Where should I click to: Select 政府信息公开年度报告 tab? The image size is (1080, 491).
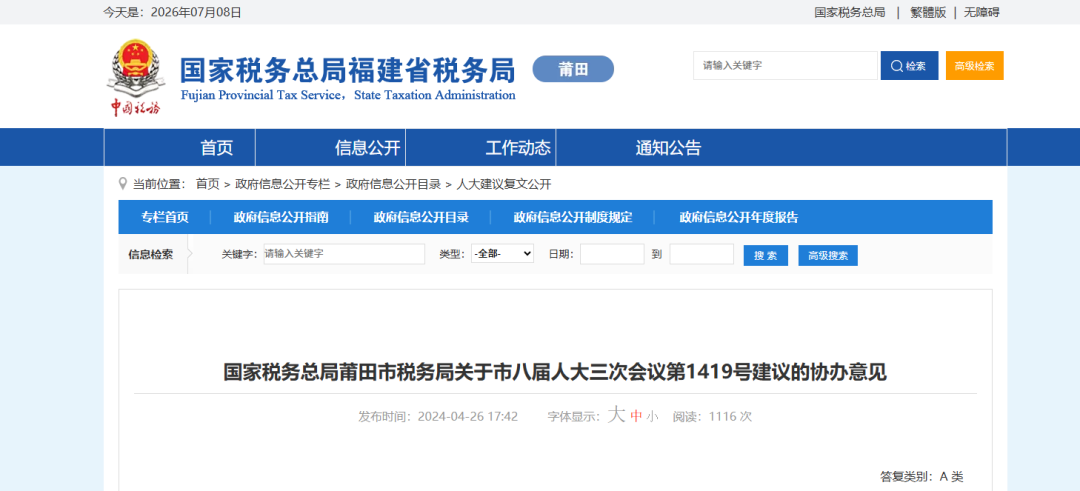(739, 218)
